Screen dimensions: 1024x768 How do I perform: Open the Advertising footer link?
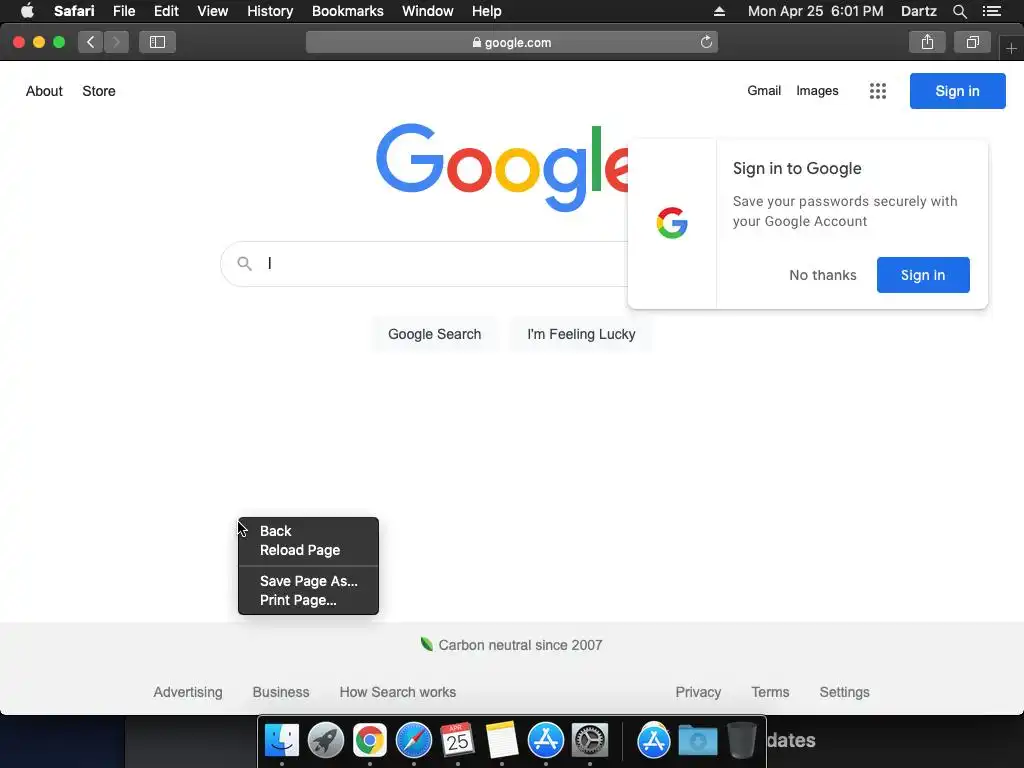tap(187, 692)
